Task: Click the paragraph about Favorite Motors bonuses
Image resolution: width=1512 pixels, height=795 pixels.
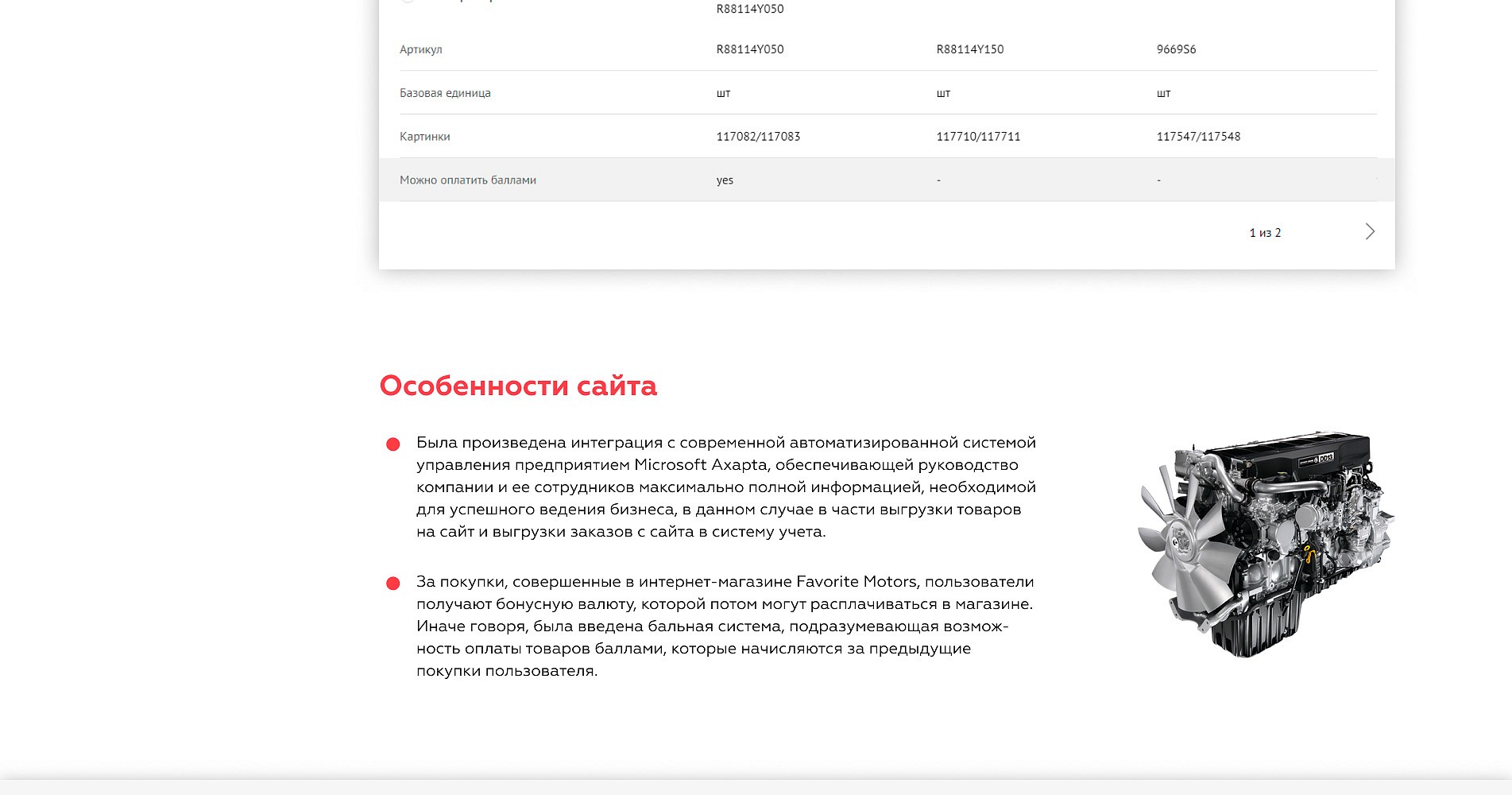Action: [x=724, y=626]
